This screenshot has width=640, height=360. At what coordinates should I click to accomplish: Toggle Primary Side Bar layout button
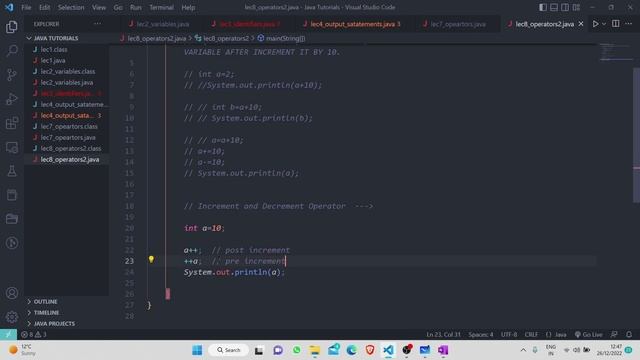[543, 7]
